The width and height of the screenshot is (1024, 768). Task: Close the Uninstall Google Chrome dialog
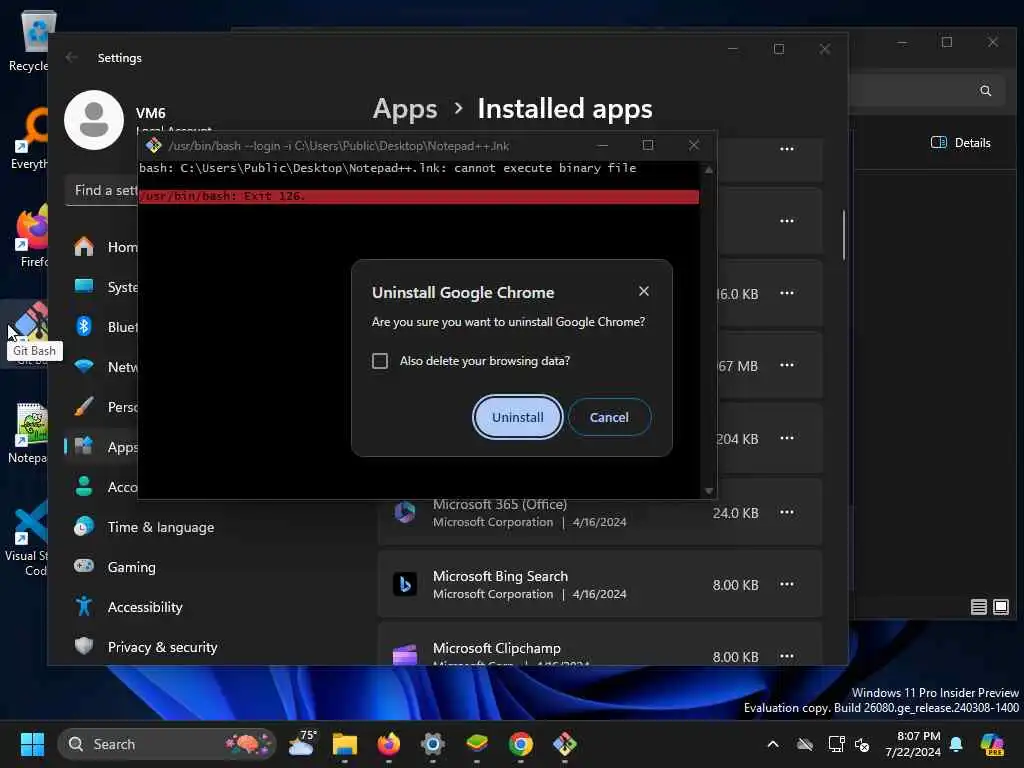[643, 291]
